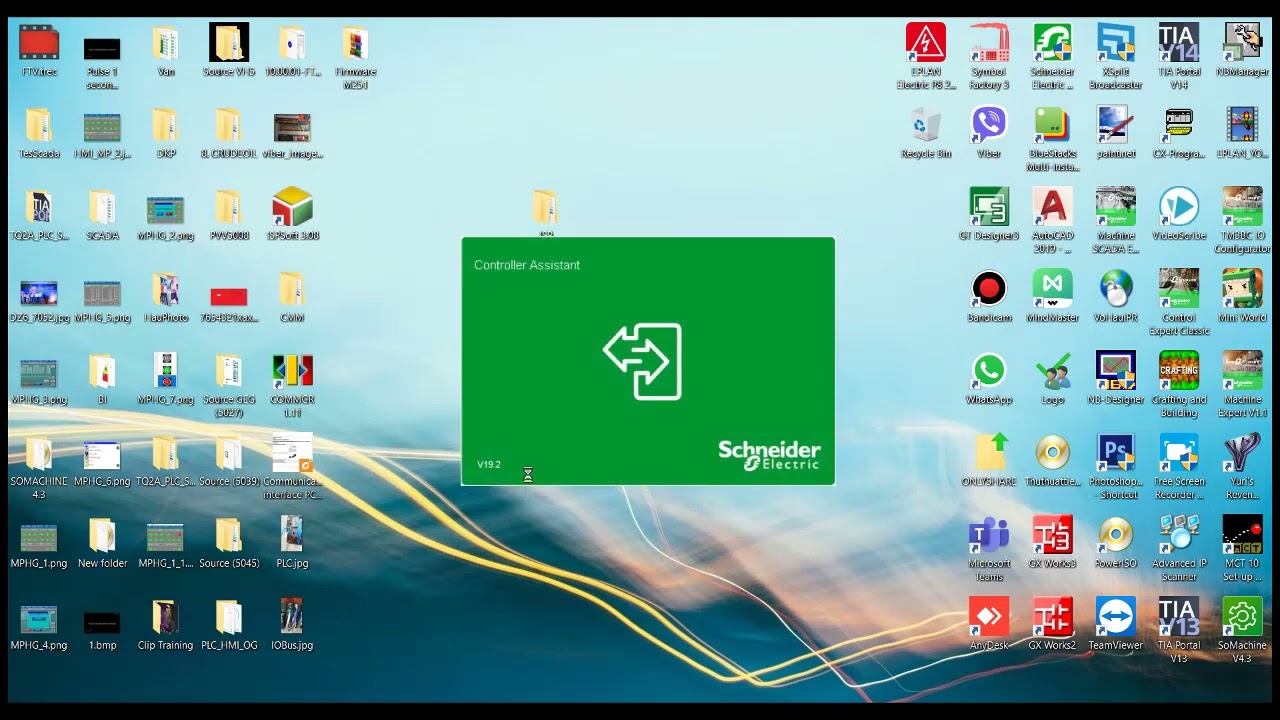Open NBManager desktop shortcut
Screen dimensions: 1280x720
pyautogui.click(x=1242, y=43)
